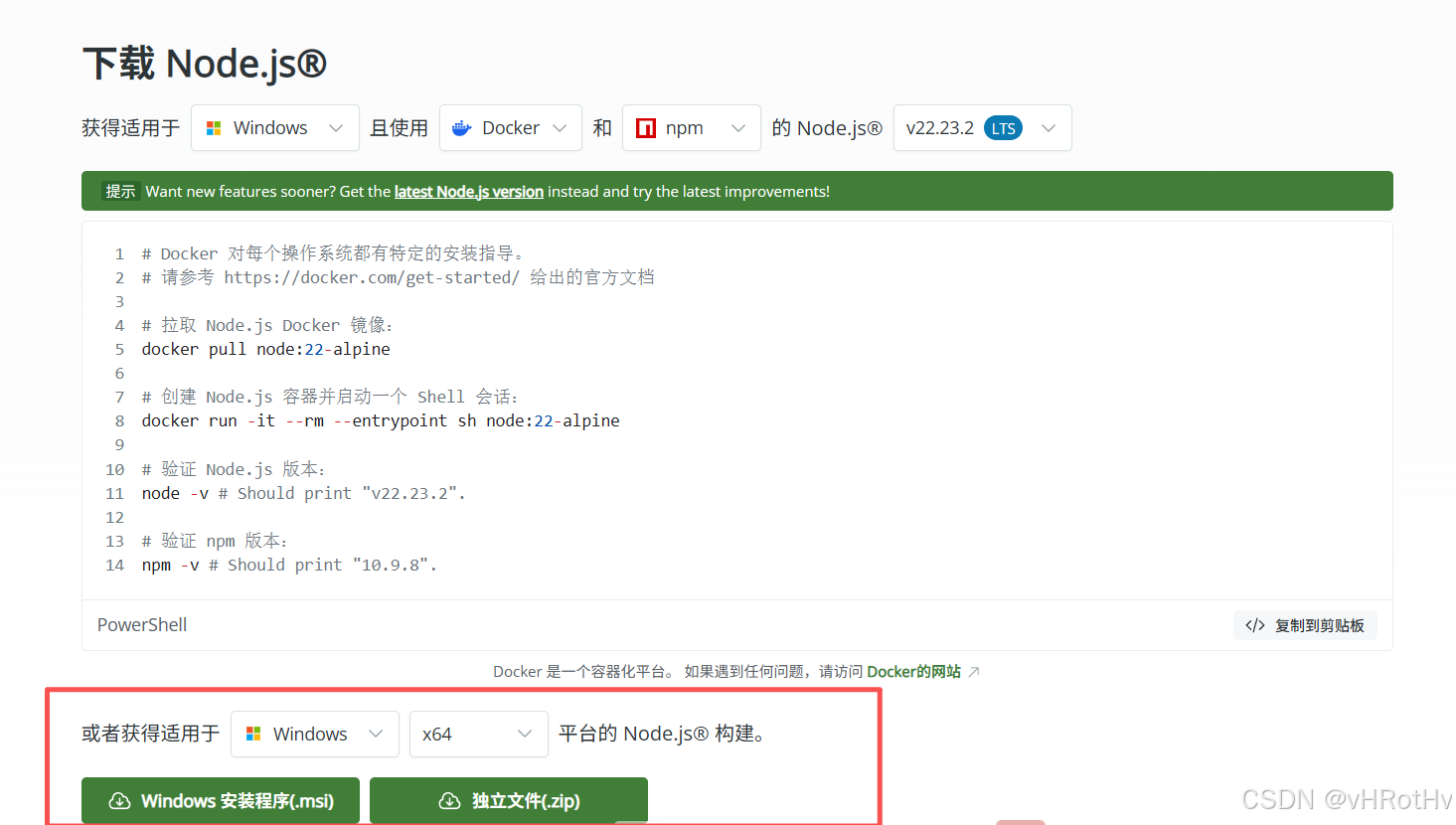Click the line 'docker pull node:22-alpine'

point(265,350)
